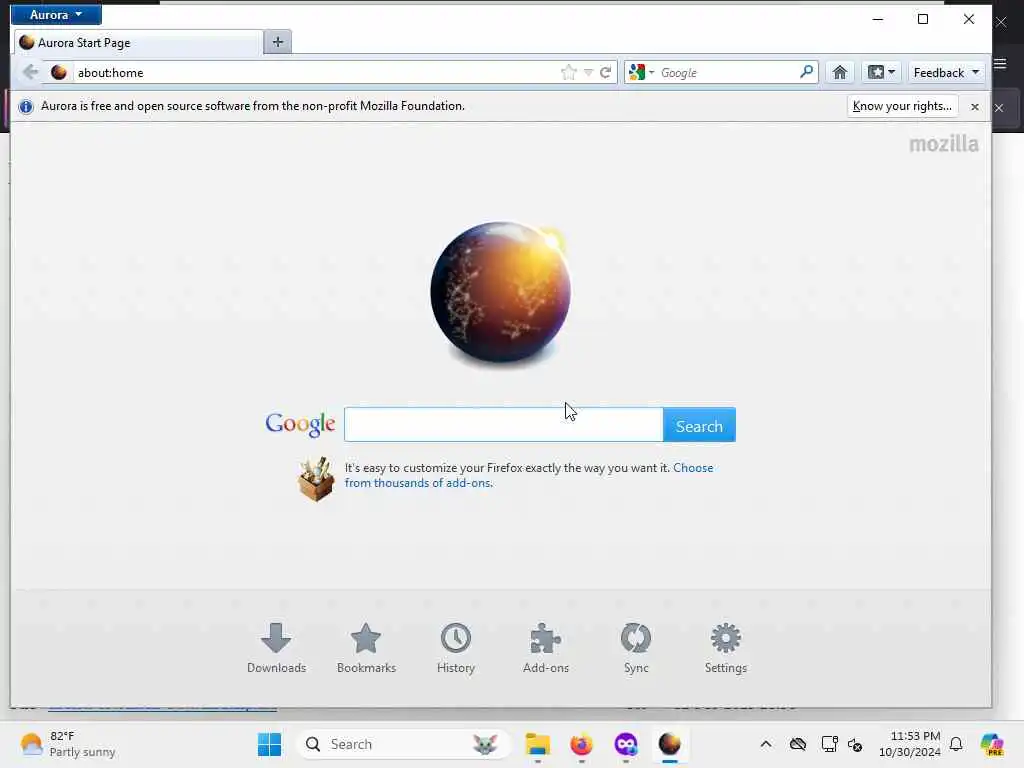Open Downloads from the start page
The height and width of the screenshot is (768, 1024).
(276, 648)
